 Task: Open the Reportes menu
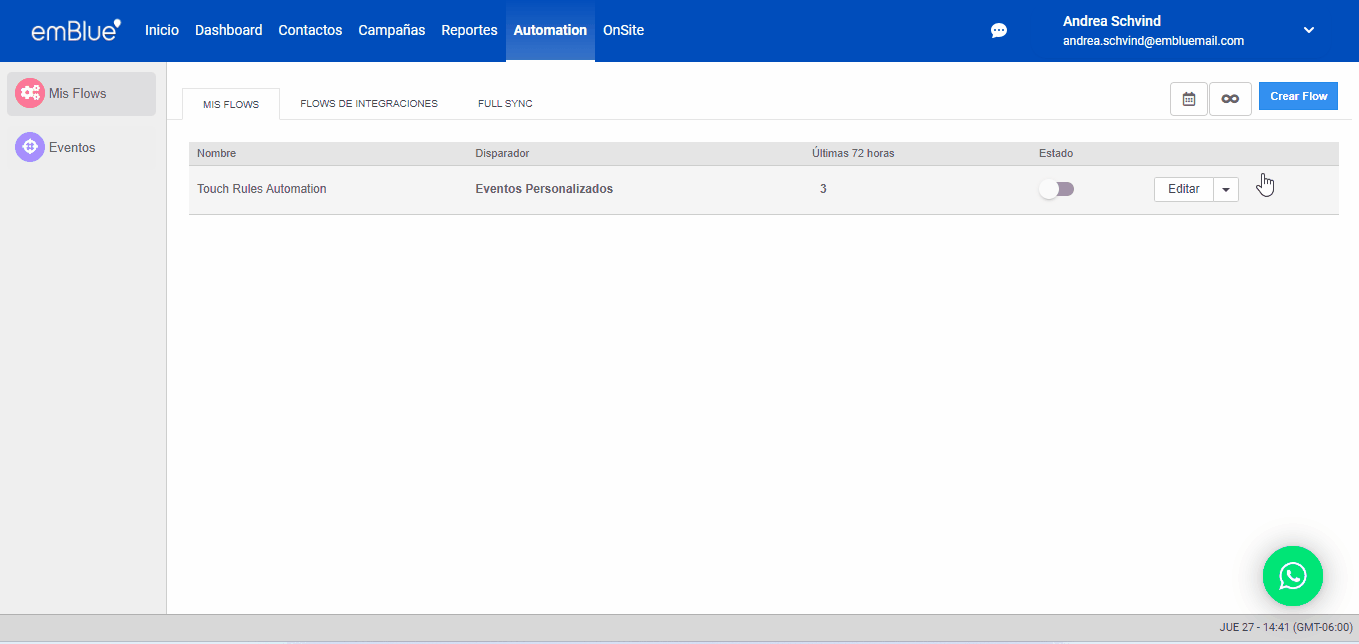point(469,30)
